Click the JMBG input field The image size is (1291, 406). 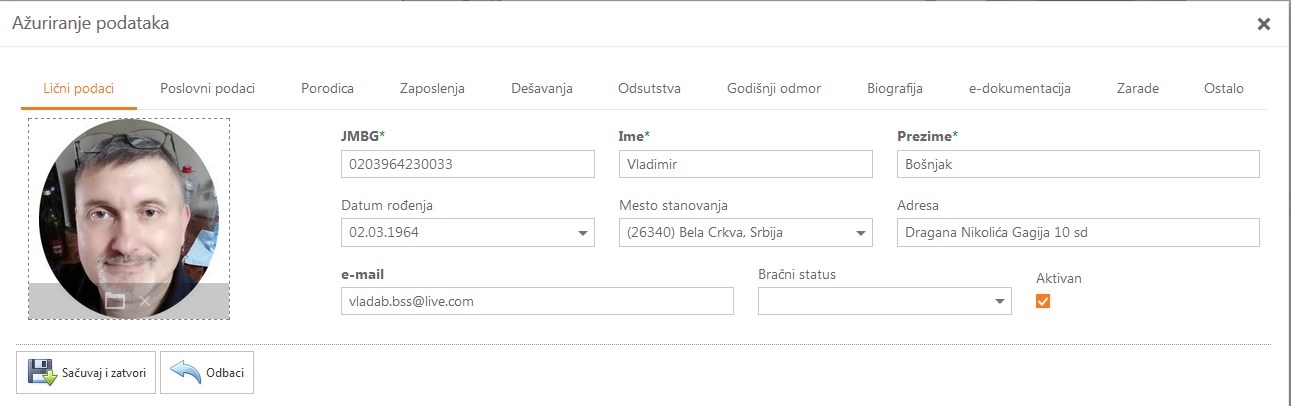point(467,164)
